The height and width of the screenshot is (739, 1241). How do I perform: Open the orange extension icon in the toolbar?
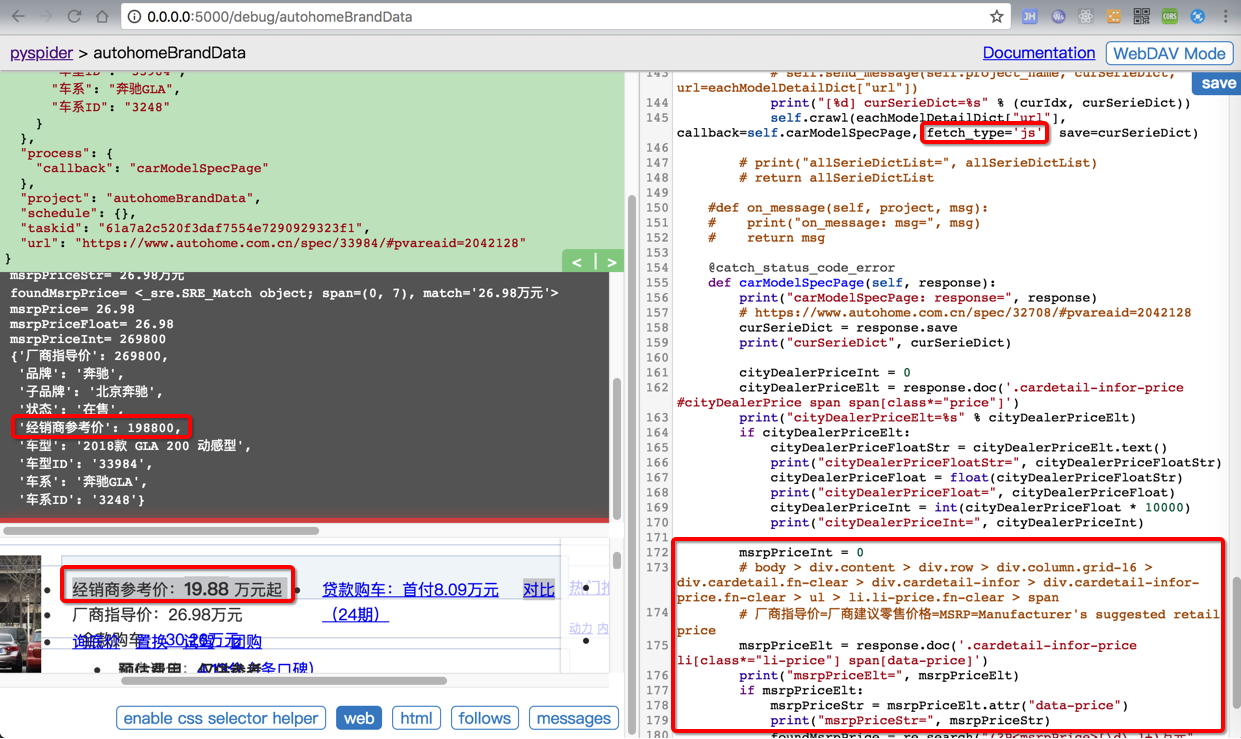point(1114,17)
